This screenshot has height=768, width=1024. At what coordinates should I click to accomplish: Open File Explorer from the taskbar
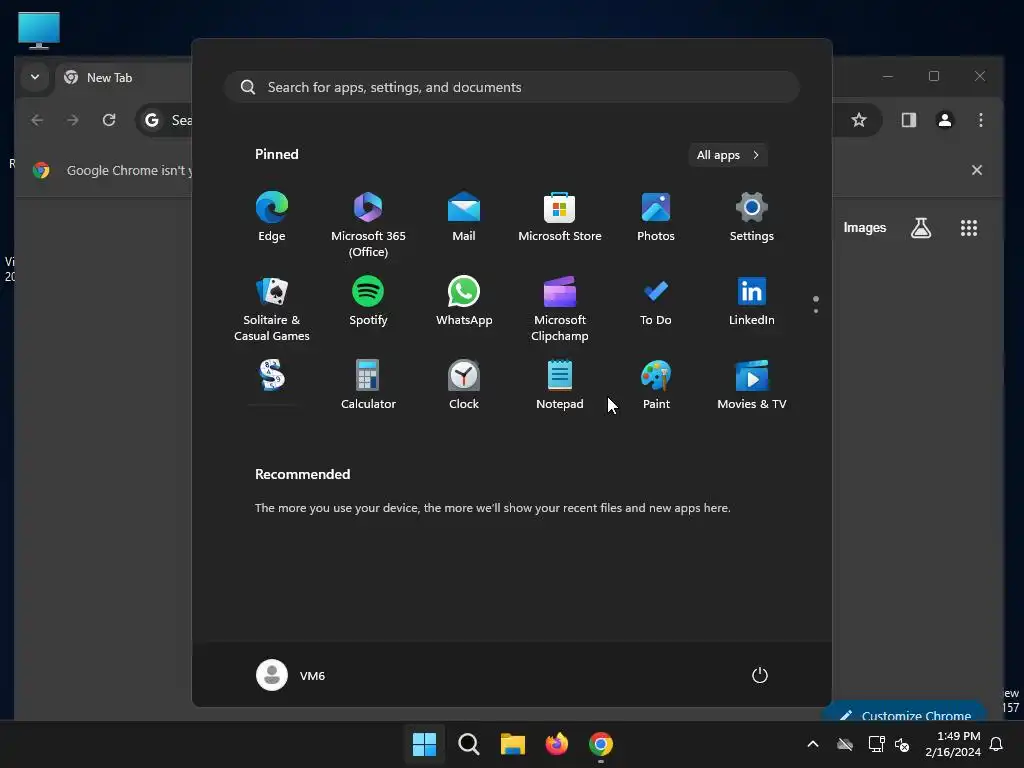point(513,744)
